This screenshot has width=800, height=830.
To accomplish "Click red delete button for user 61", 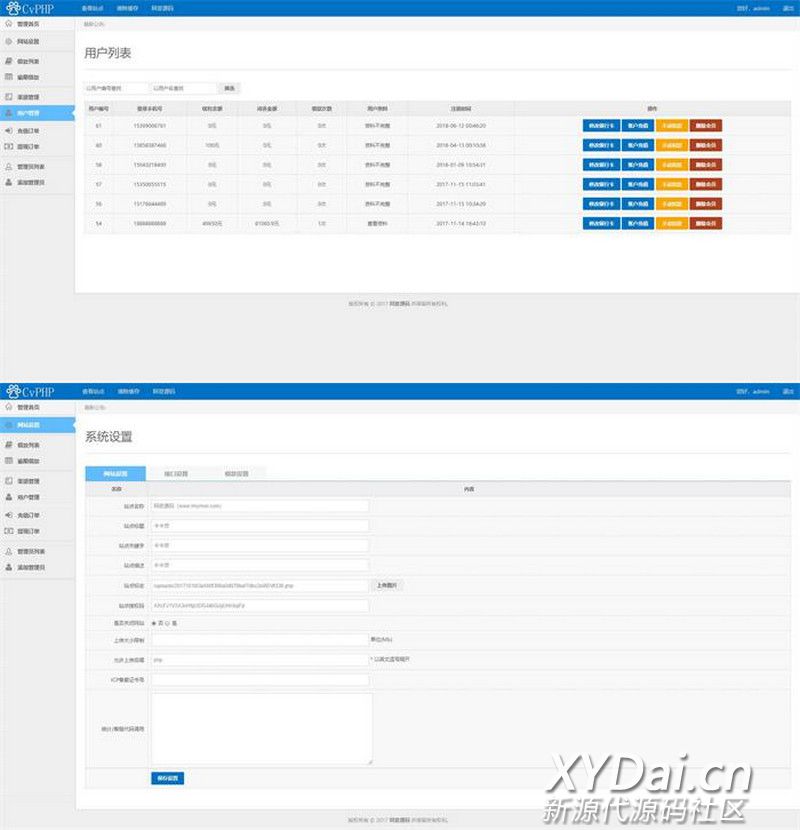I will pyautogui.click(x=705, y=126).
